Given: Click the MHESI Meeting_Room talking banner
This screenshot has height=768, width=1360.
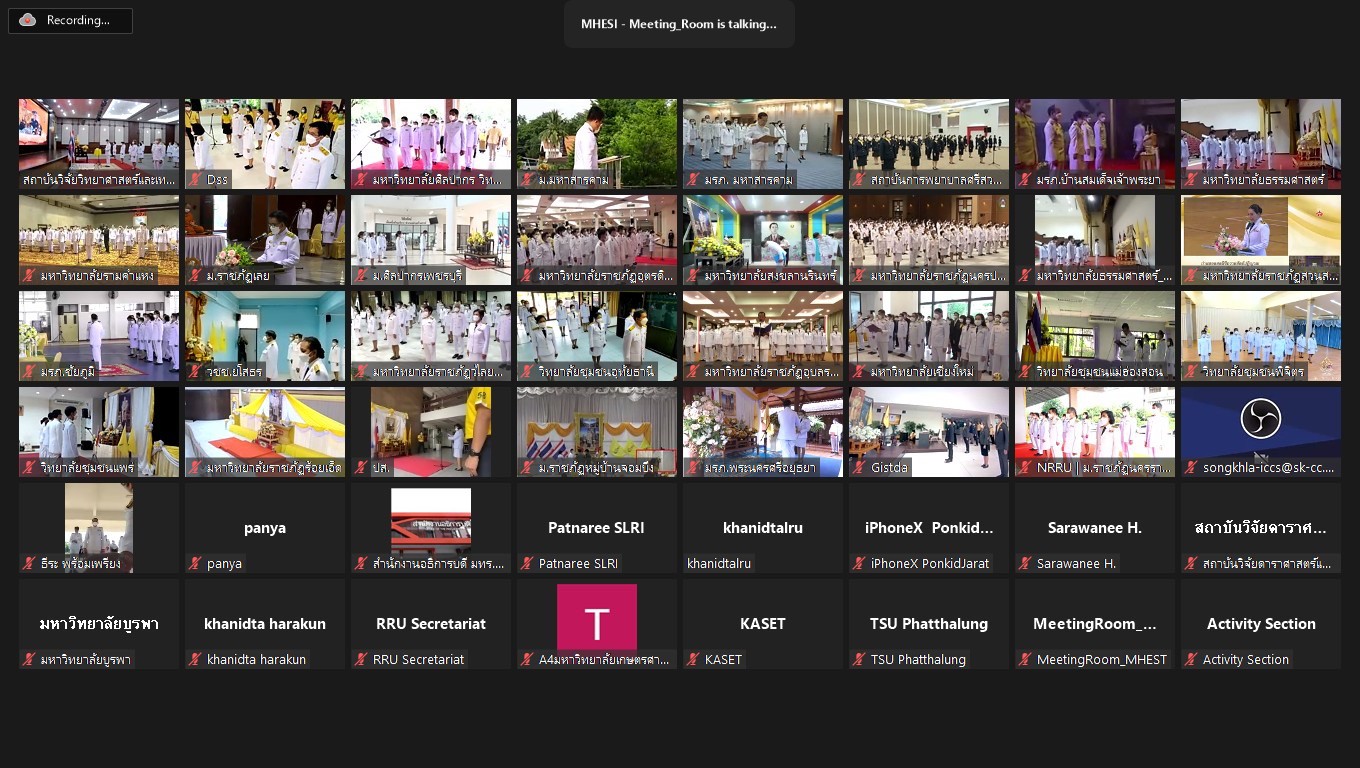Looking at the screenshot, I should 679,24.
